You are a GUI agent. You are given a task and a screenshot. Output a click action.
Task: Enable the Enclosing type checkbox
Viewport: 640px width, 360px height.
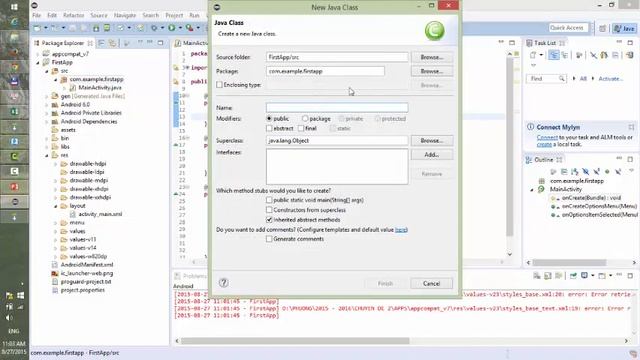click(220, 85)
